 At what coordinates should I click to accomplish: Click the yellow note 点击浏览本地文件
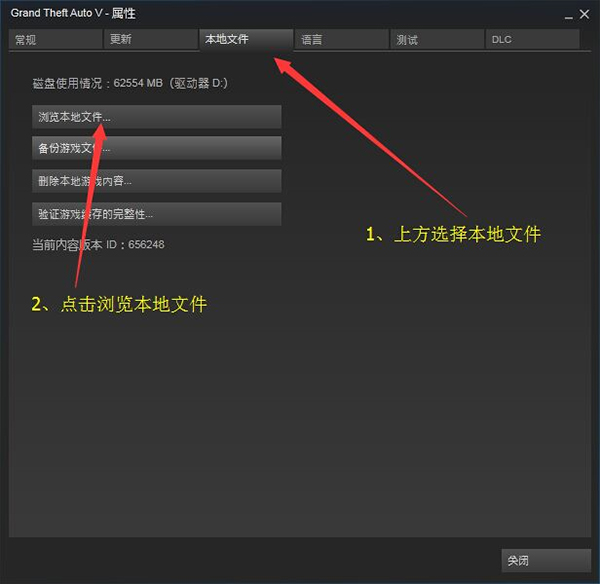point(119,305)
